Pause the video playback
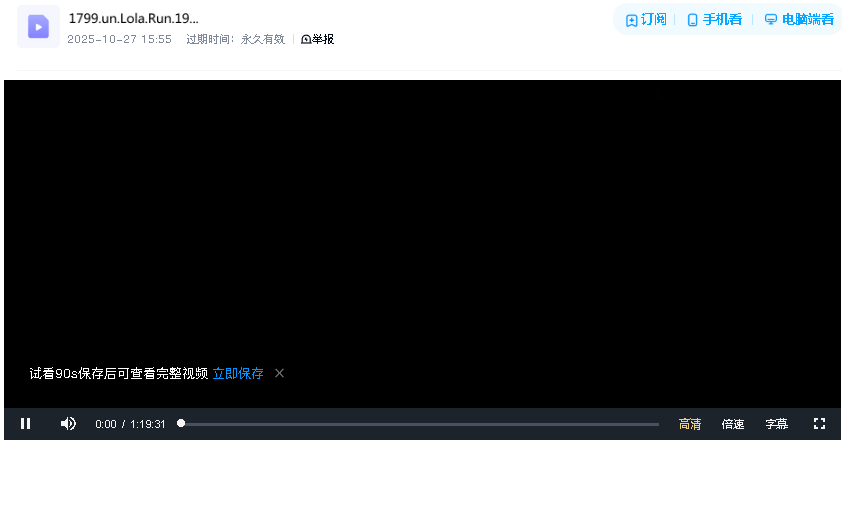Screen dimensions: 842x527 26,424
